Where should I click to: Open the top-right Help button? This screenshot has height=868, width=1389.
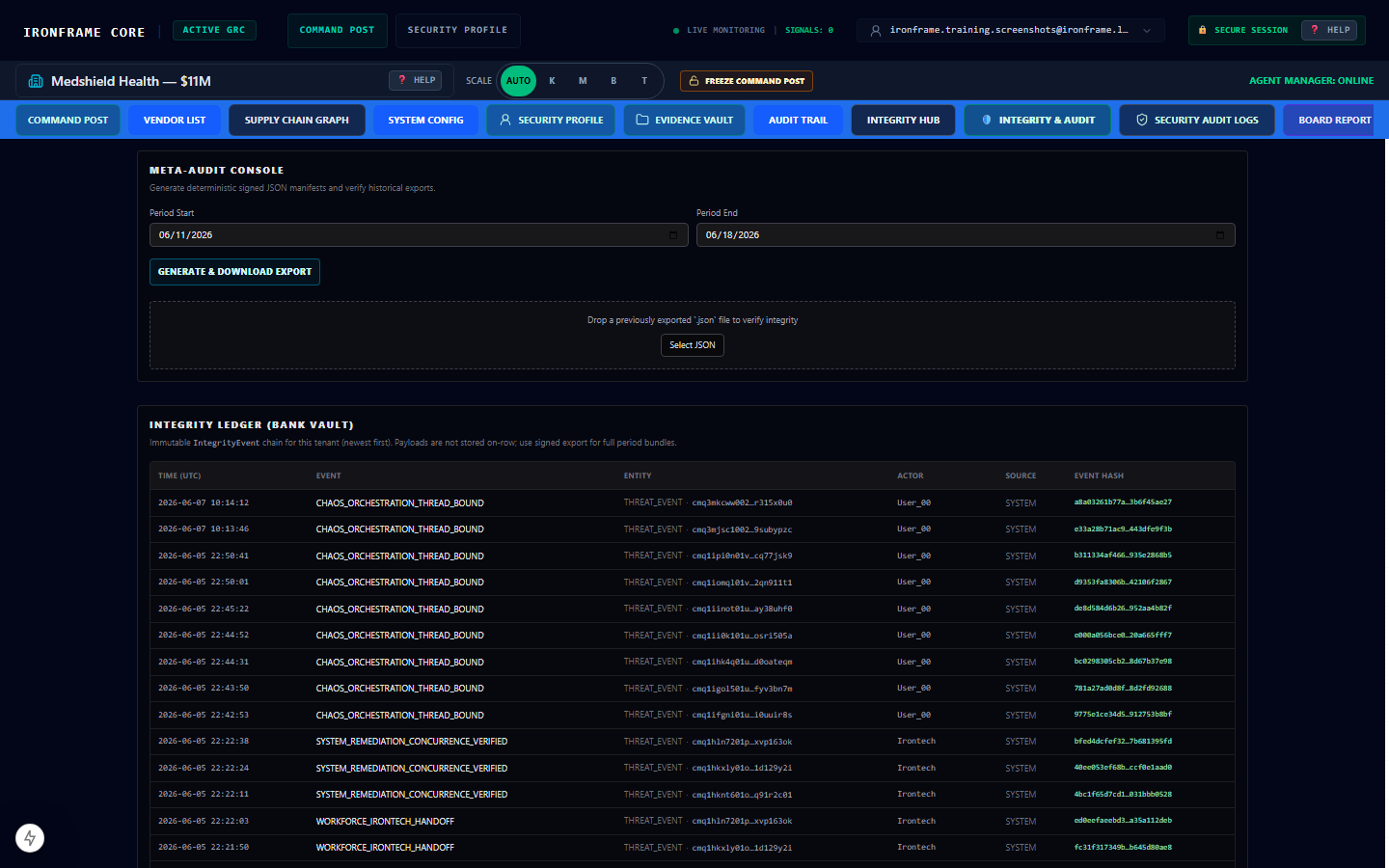click(x=1329, y=30)
